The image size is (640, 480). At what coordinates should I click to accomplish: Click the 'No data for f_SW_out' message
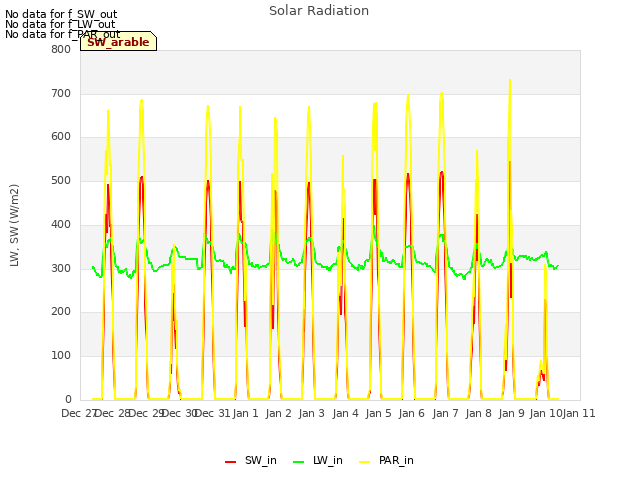tap(61, 14)
